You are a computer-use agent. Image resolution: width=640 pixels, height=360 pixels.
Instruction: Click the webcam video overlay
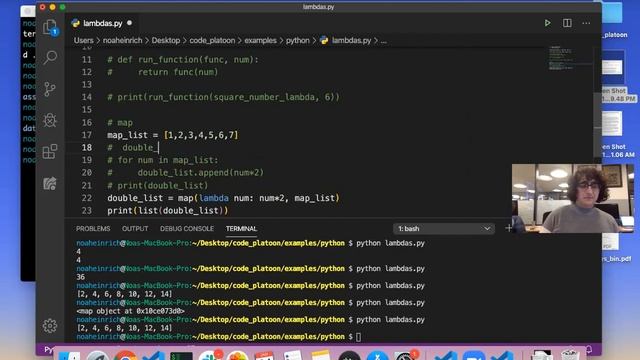pyautogui.click(x=573, y=198)
